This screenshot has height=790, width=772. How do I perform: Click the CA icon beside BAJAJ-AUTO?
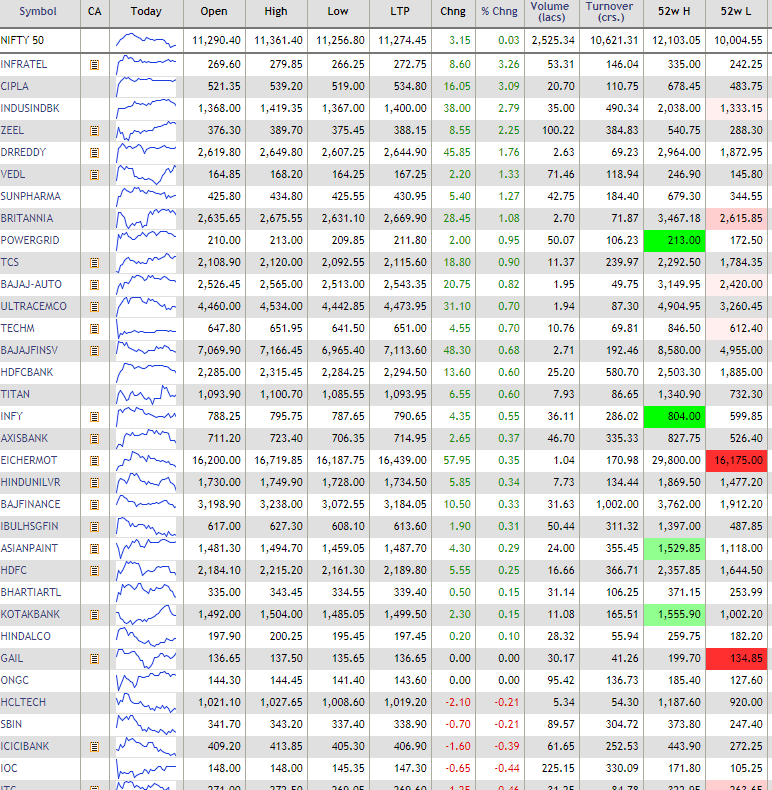[94, 284]
